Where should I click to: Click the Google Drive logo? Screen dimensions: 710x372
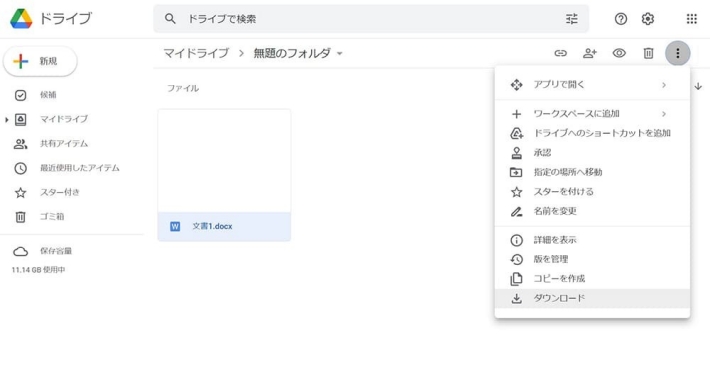(21, 19)
